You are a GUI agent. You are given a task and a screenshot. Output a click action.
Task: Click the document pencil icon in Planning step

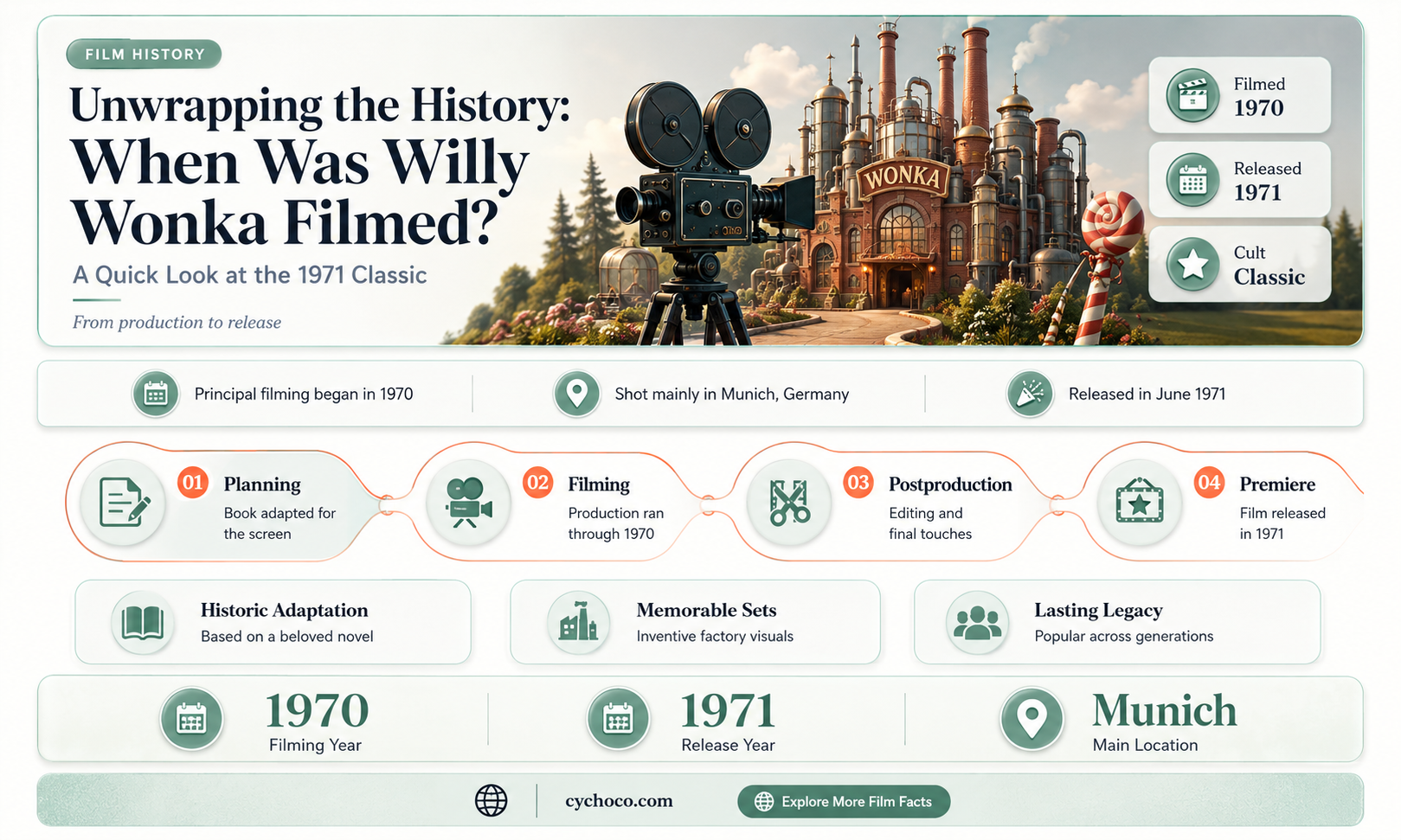[124, 503]
